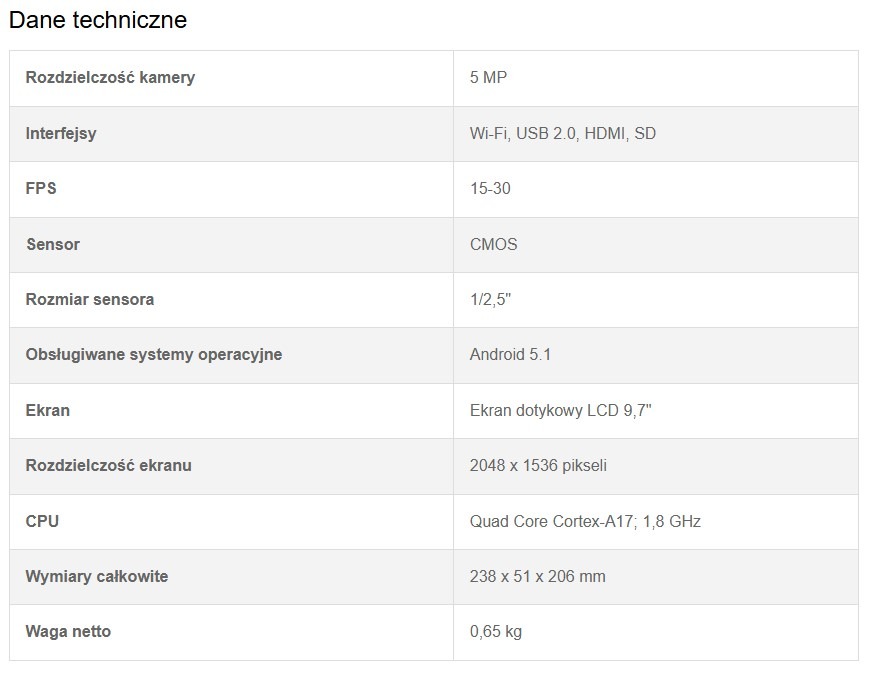Viewport: 876px width, 677px height.
Task: Click the 'Ekran' row label
Action: [x=48, y=410]
